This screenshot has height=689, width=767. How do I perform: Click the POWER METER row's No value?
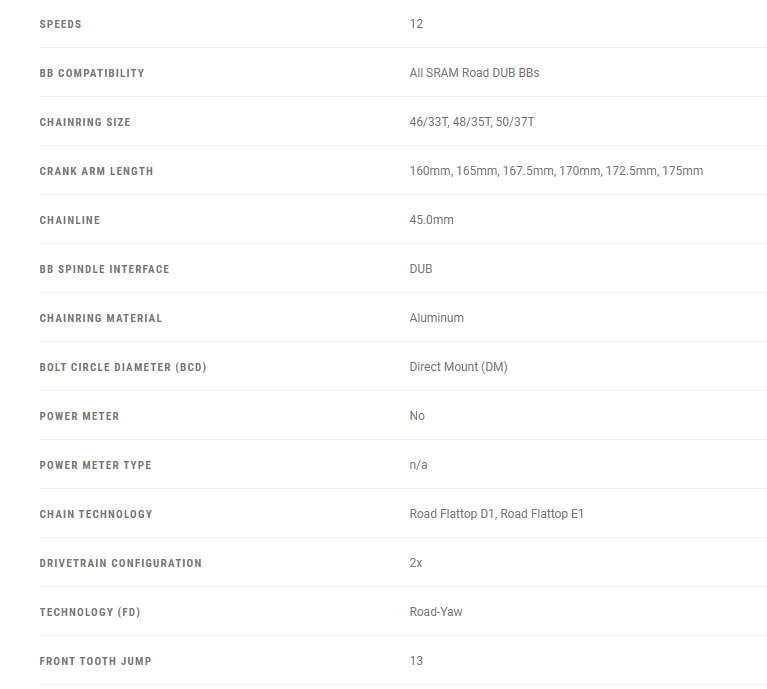(x=417, y=416)
